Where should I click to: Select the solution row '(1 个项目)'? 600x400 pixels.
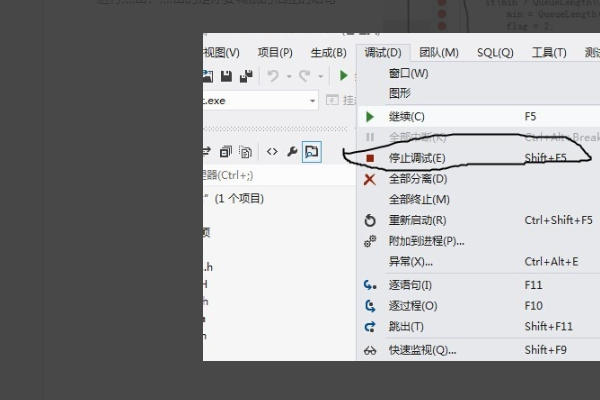[x=239, y=198]
